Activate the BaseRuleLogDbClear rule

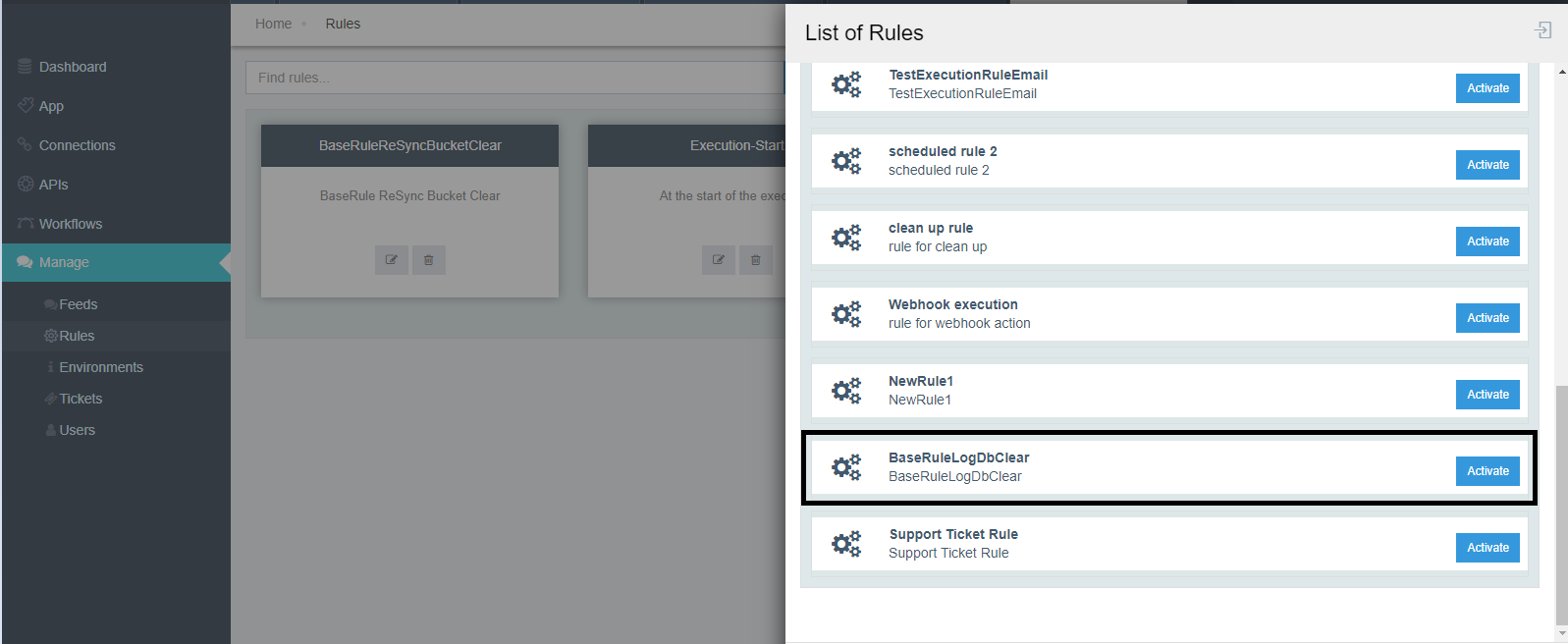(x=1487, y=471)
